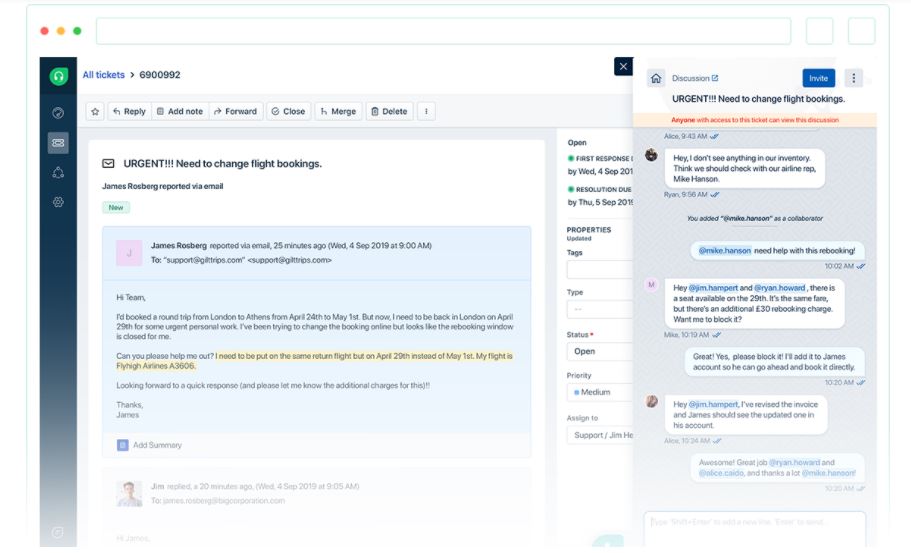Open Discussion in a new window icon

coord(715,78)
